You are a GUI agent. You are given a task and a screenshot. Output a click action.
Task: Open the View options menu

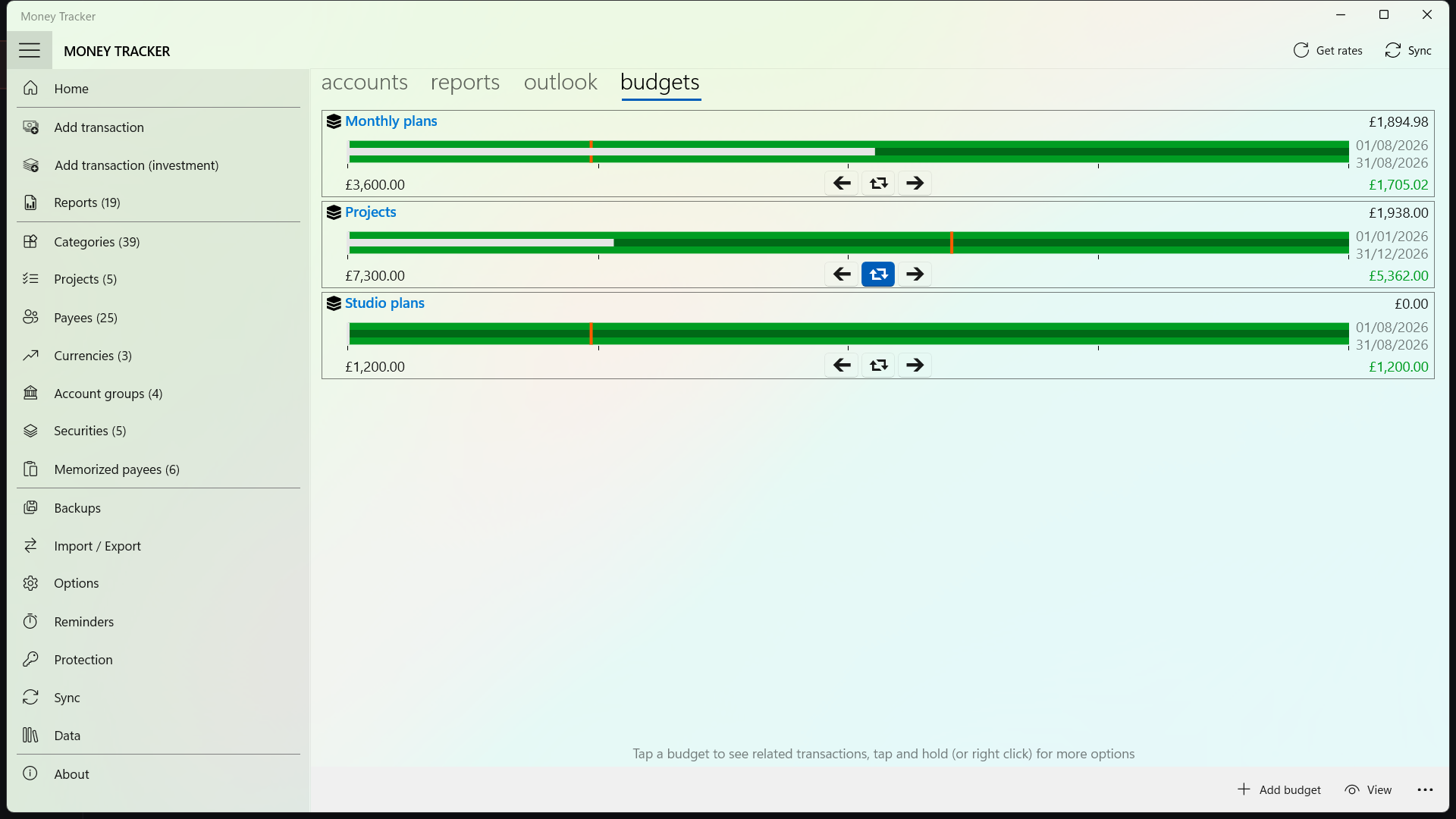pos(1369,790)
